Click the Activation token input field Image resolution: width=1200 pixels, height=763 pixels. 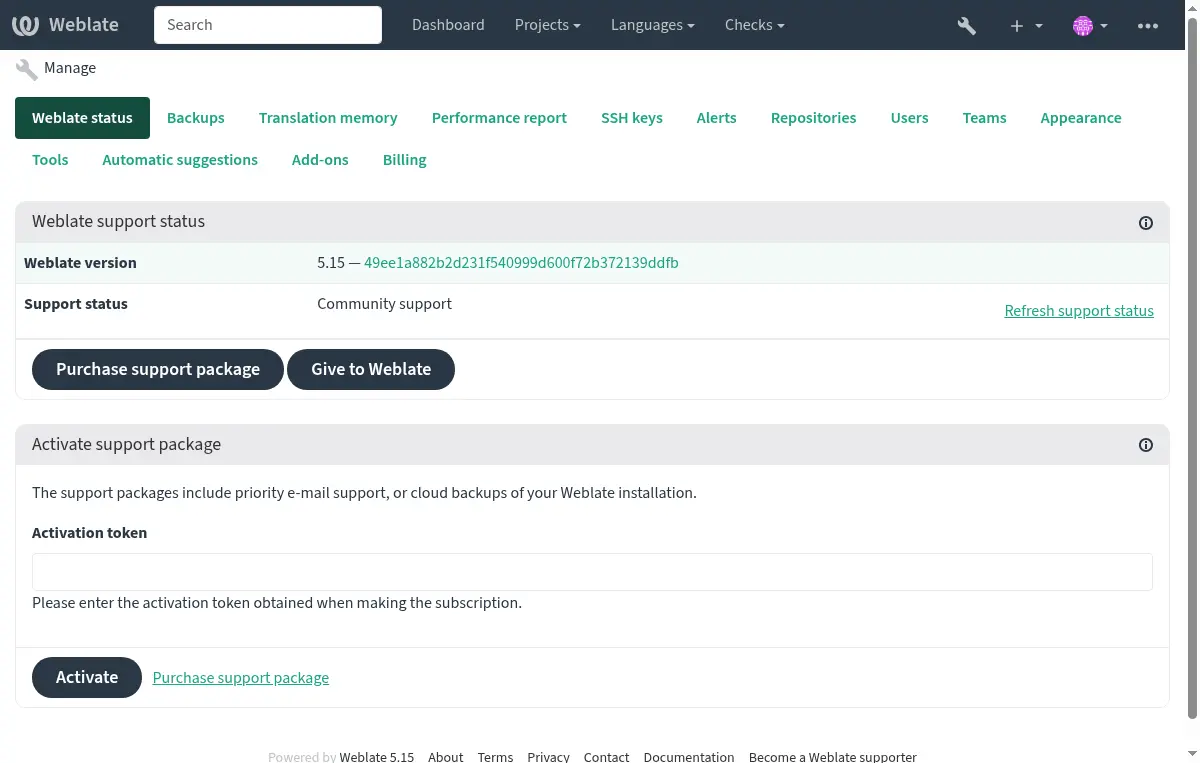(592, 572)
